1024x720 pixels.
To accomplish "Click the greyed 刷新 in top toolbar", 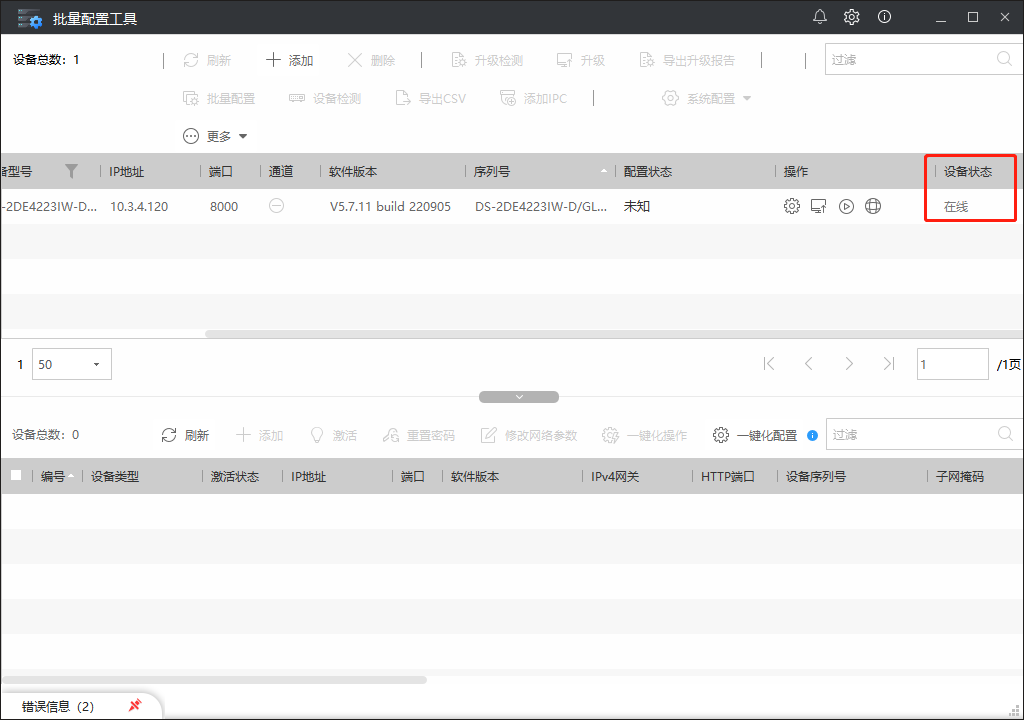I will 207,60.
